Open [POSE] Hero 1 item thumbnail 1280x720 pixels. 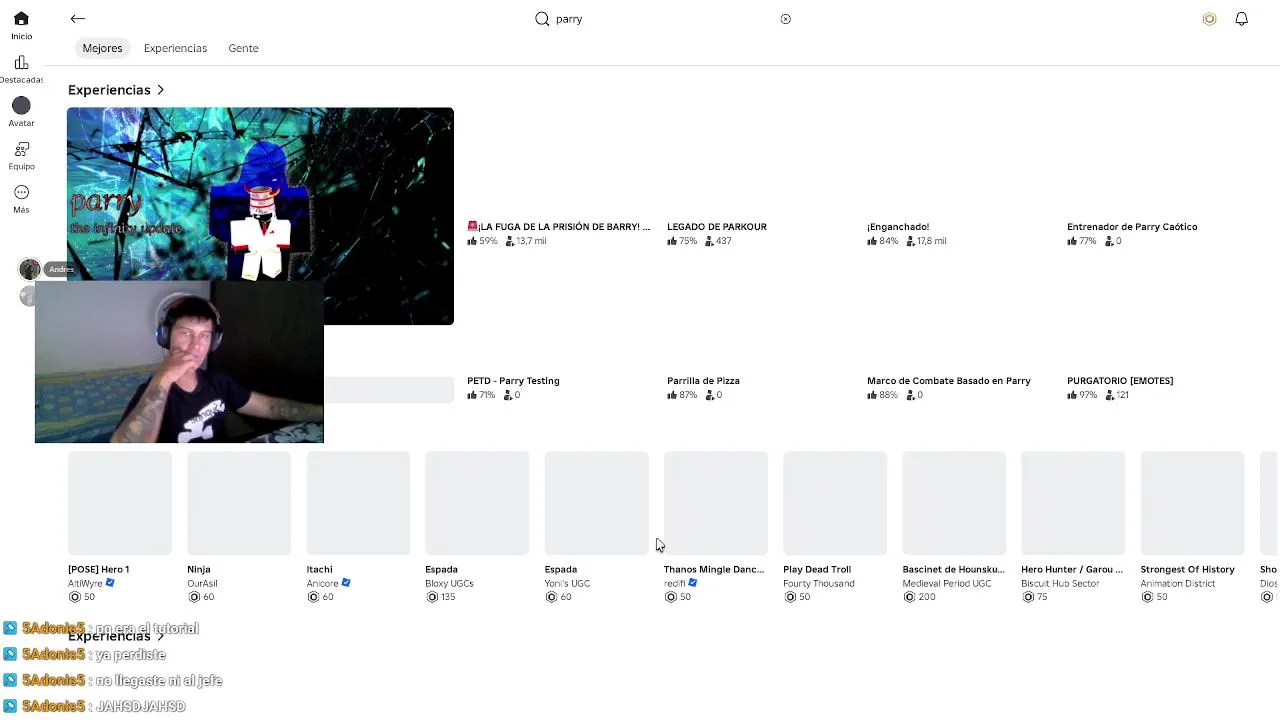coord(120,503)
